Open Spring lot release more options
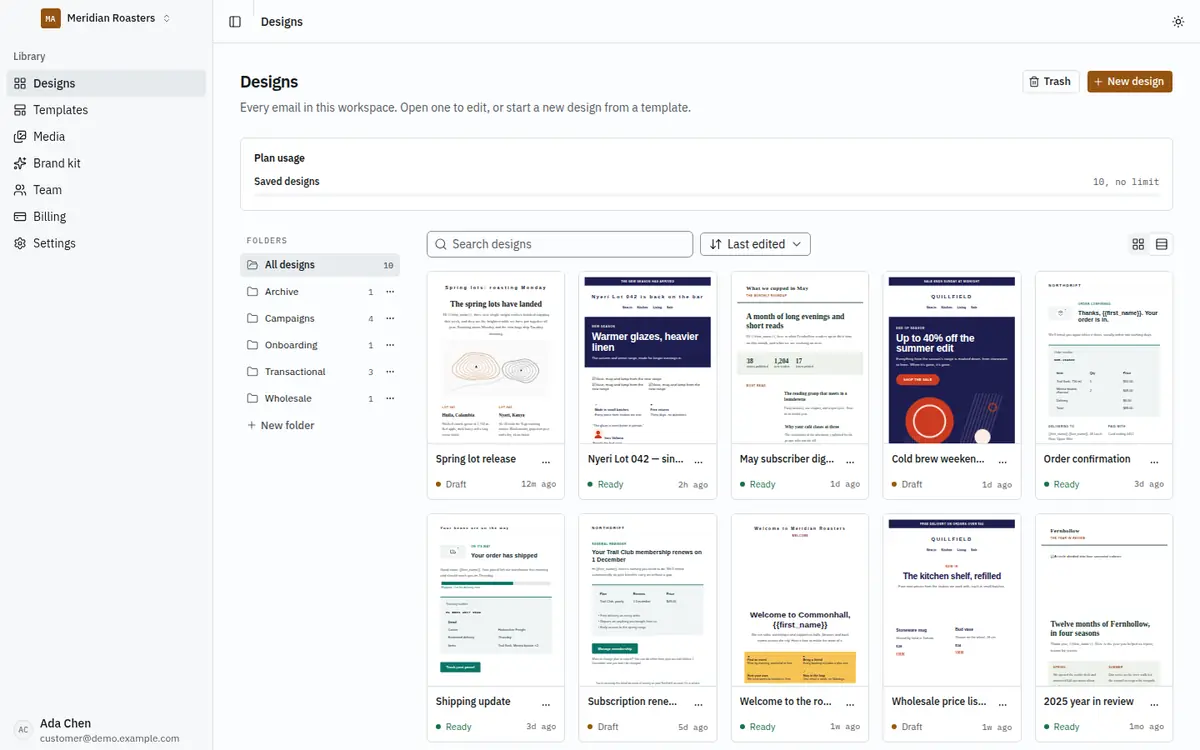Screen dimensions: 1200x750 [546, 461]
